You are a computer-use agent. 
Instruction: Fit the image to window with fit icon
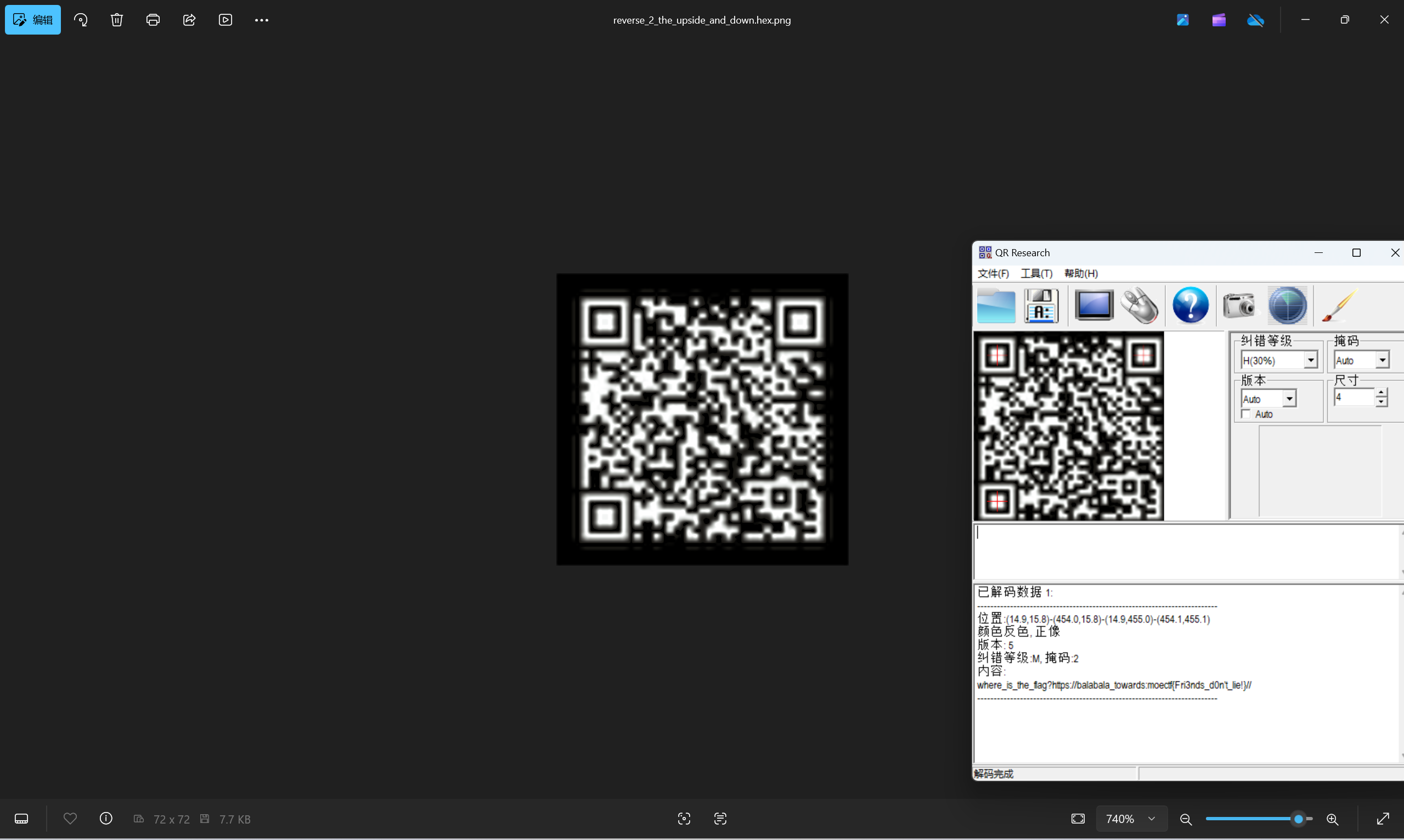(x=1078, y=819)
